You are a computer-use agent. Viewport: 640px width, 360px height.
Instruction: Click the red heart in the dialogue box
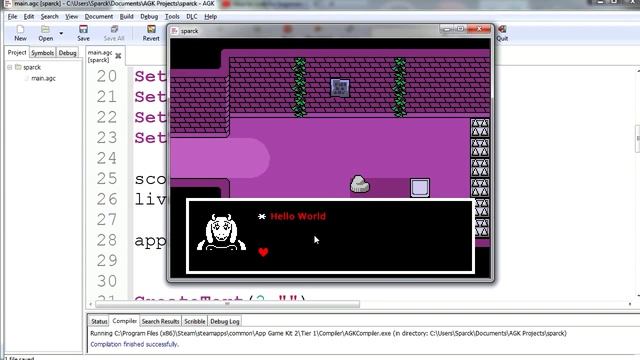[263, 252]
